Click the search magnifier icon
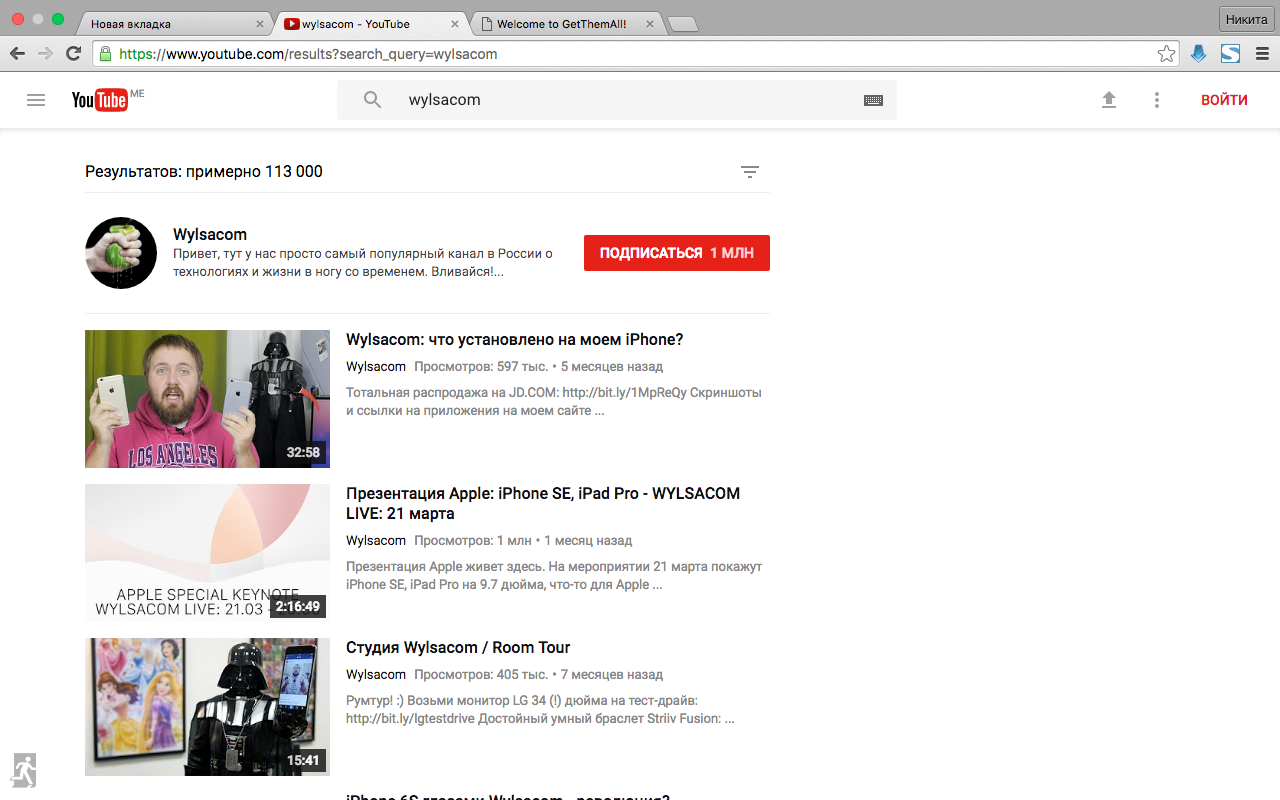 point(372,100)
